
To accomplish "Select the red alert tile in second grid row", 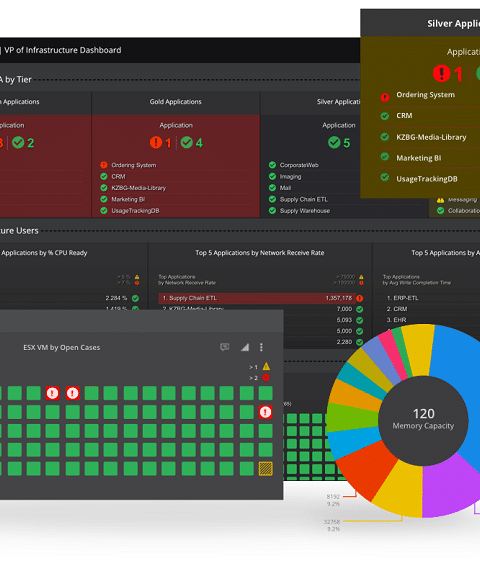I will click(x=265, y=412).
